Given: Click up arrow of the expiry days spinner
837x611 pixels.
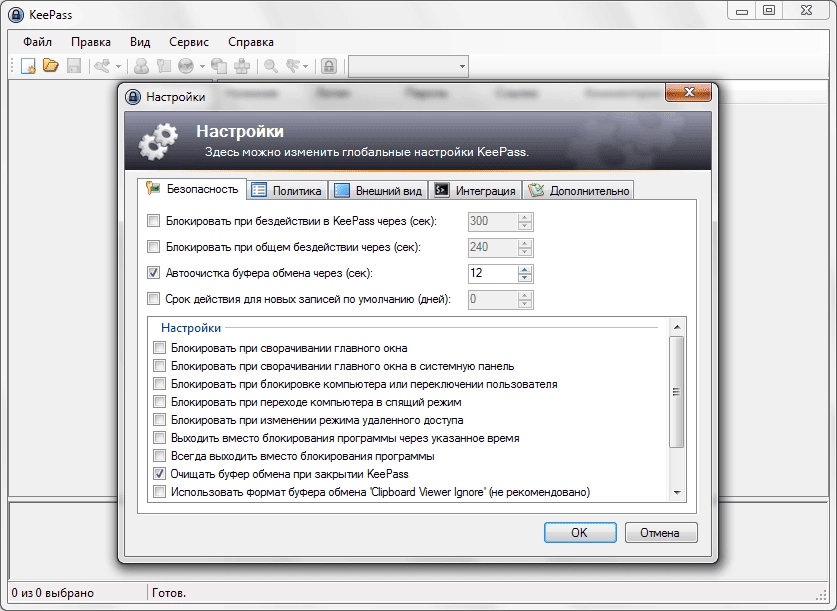Looking at the screenshot, I should coord(525,295).
